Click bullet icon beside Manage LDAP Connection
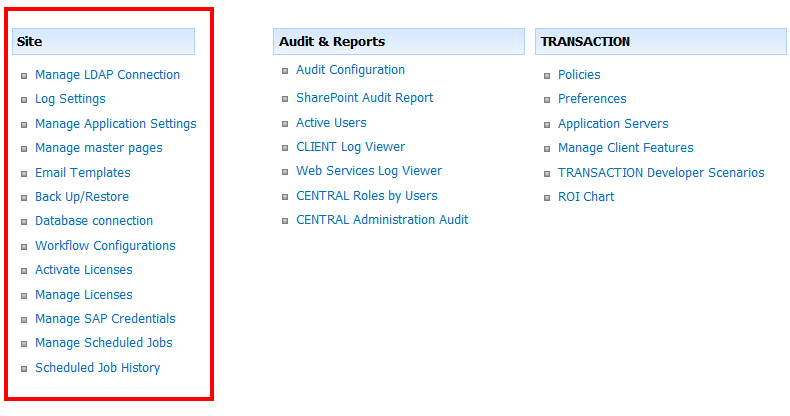This screenshot has height=416, width=790. tap(24, 76)
